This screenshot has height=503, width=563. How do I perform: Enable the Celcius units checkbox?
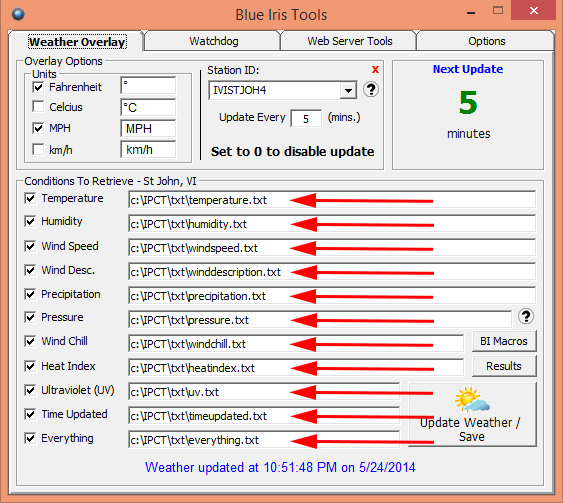(x=38, y=107)
